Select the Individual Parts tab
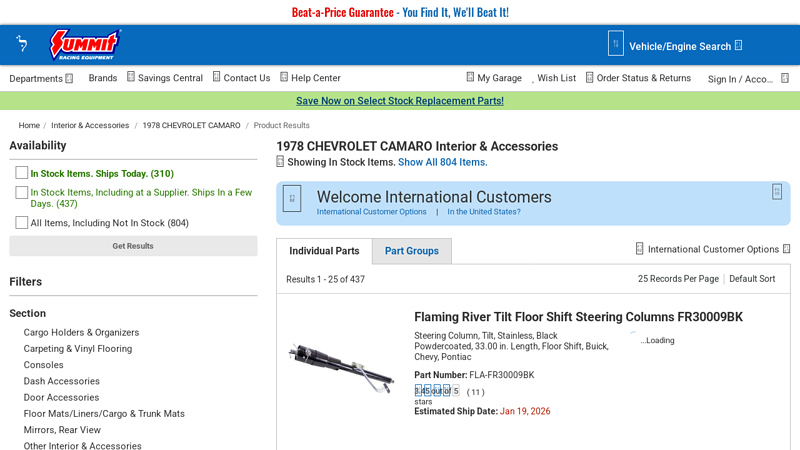This screenshot has height=450, width=800. (x=324, y=251)
